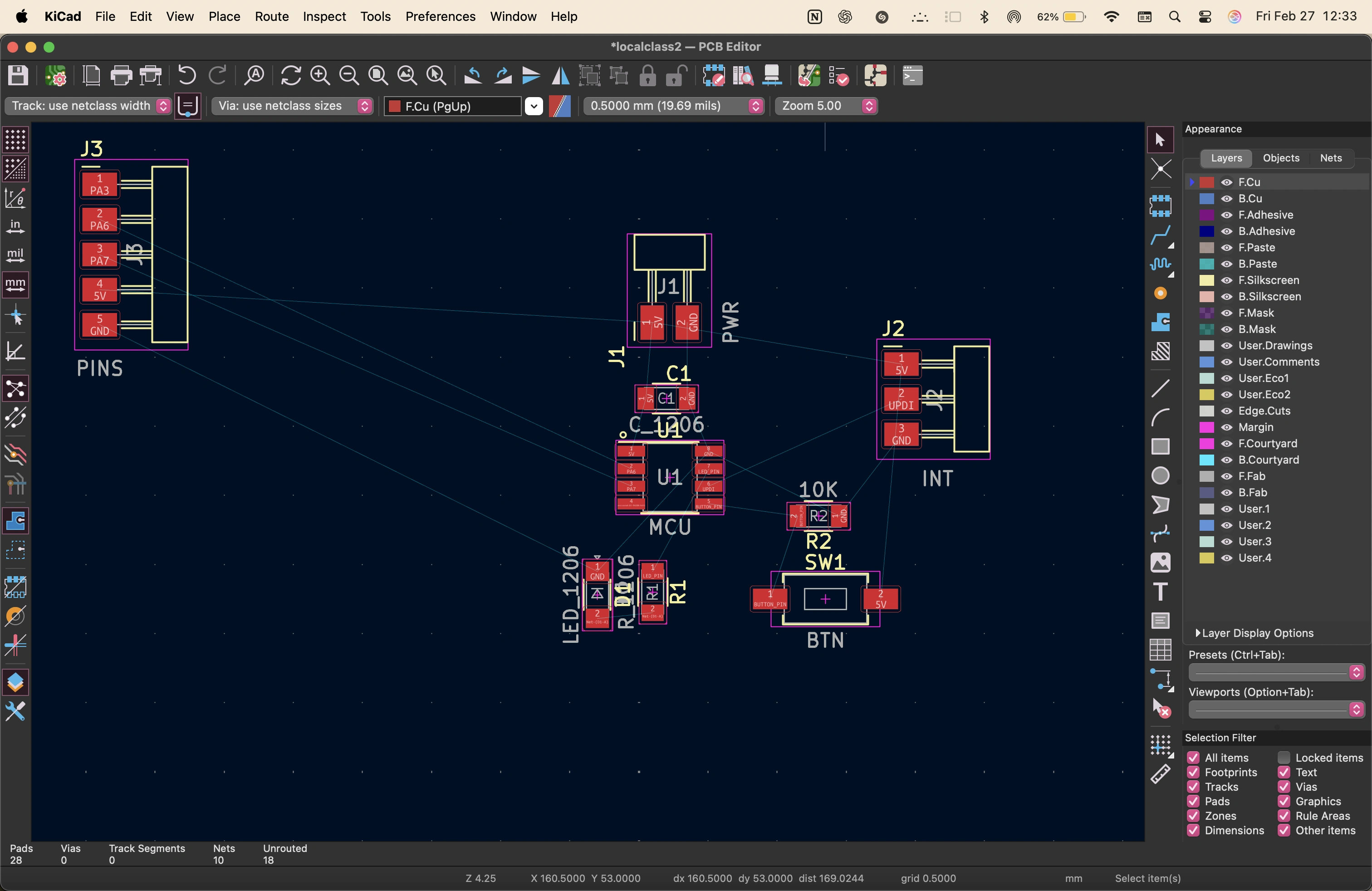Switch to the Objects tab
1372x891 pixels.
1281,158
